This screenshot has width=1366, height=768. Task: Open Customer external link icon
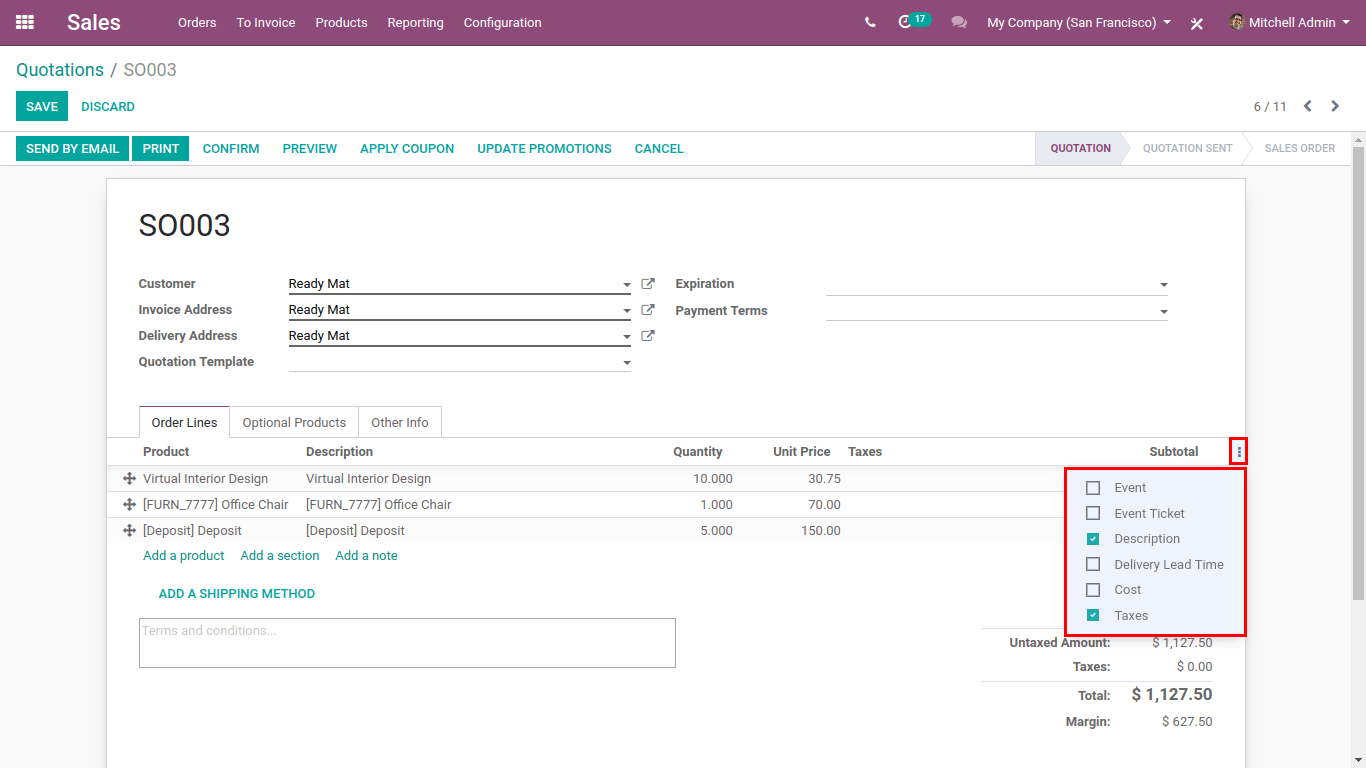648,284
